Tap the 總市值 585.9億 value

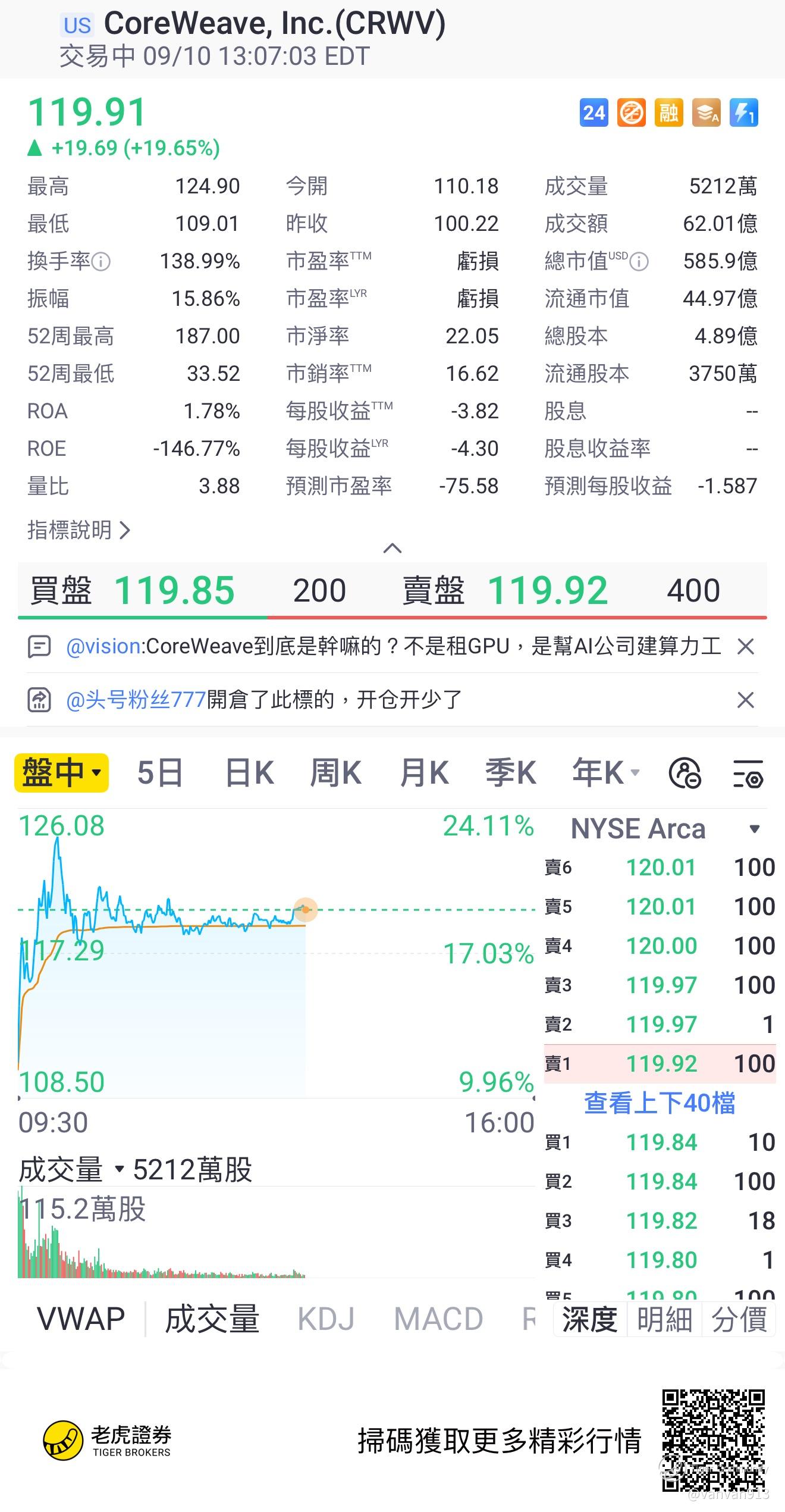(x=720, y=261)
